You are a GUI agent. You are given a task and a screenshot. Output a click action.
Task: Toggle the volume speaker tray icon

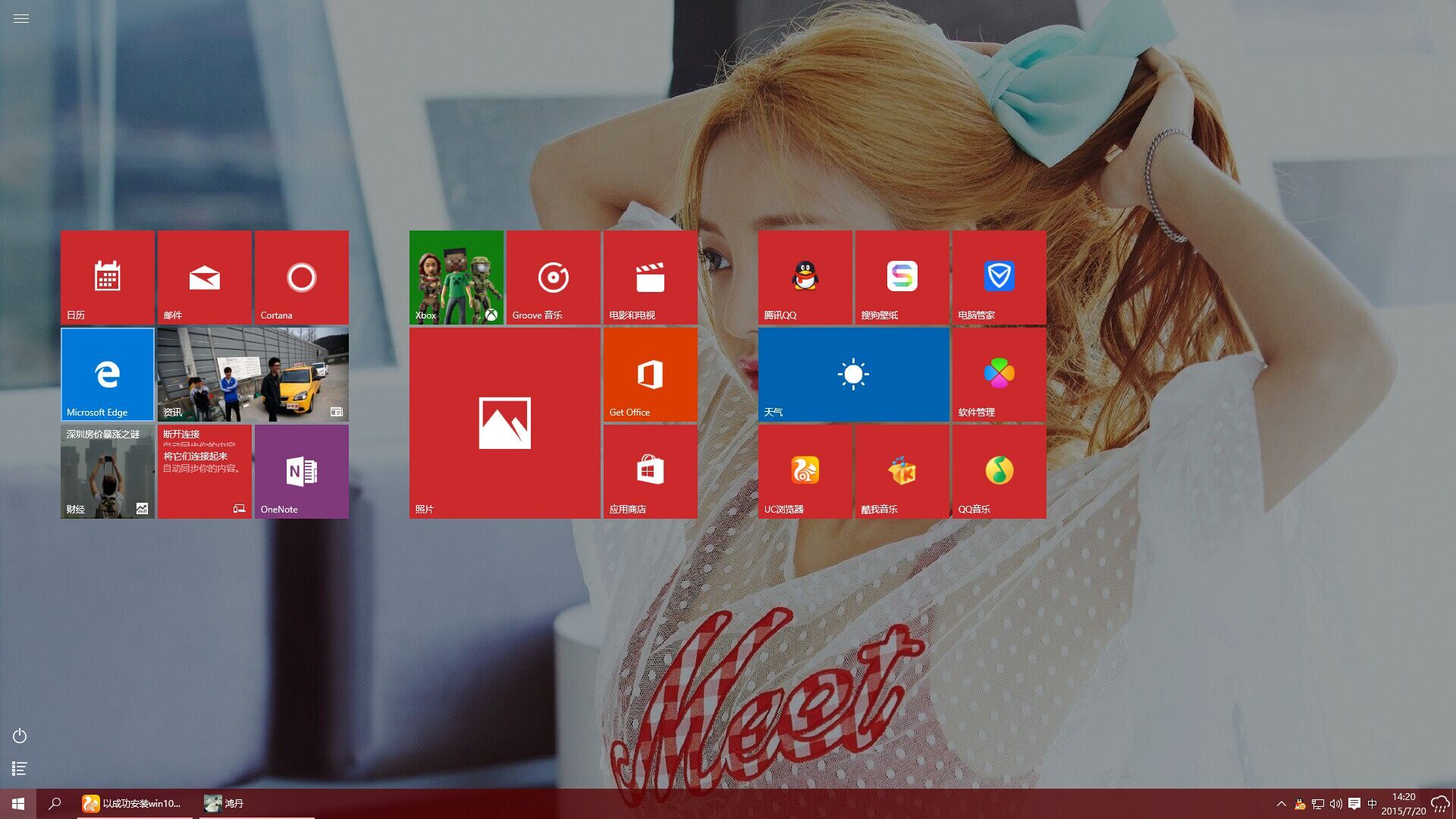(x=1335, y=804)
